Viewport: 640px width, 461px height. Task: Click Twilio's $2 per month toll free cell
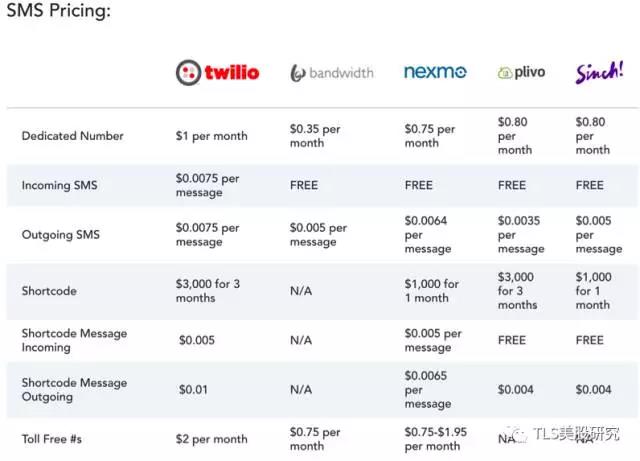pos(211,439)
